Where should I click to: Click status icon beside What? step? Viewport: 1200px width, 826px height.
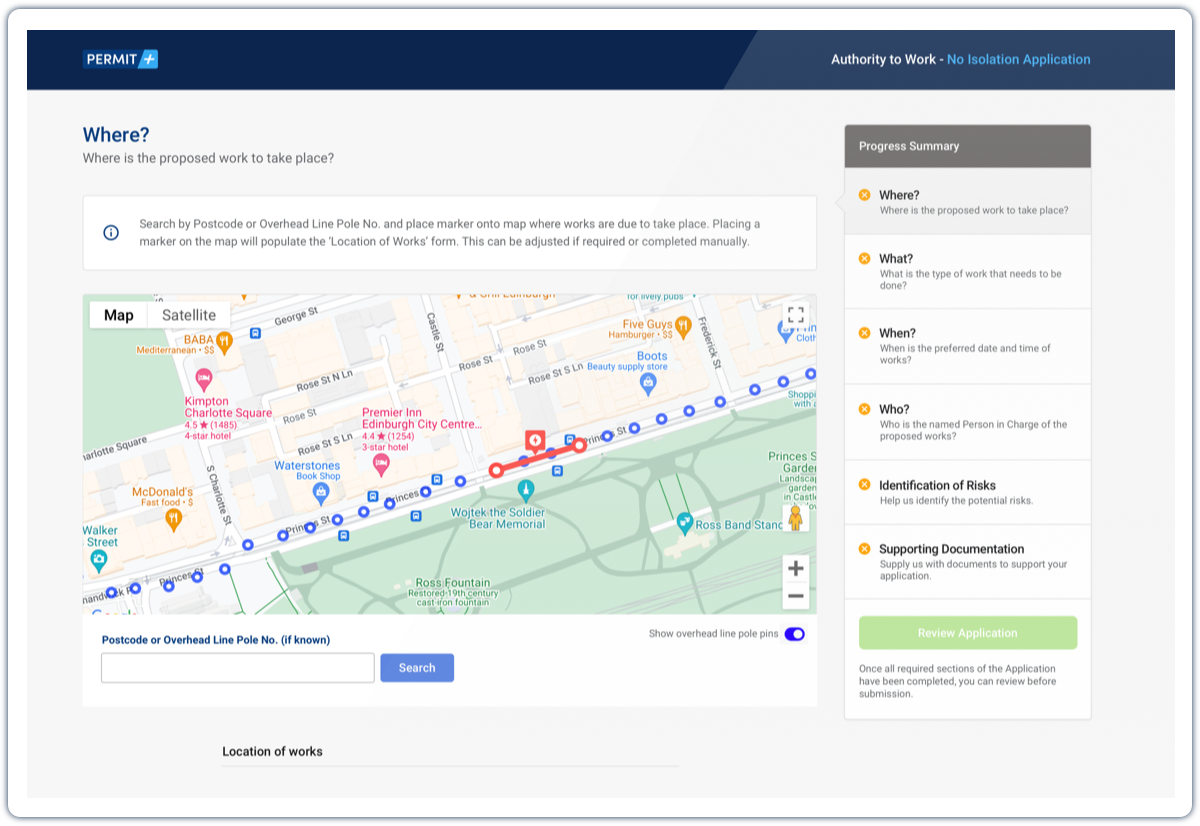coord(864,258)
